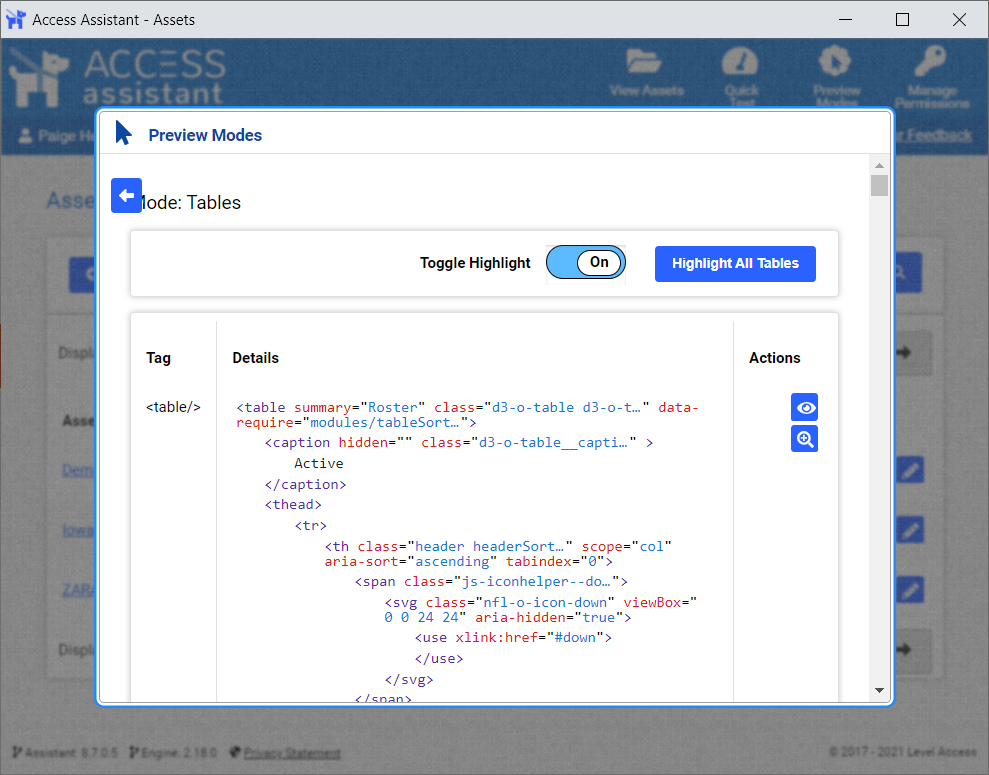Click the Highlight All Tables button
Screen dimensions: 989x775
(735, 264)
